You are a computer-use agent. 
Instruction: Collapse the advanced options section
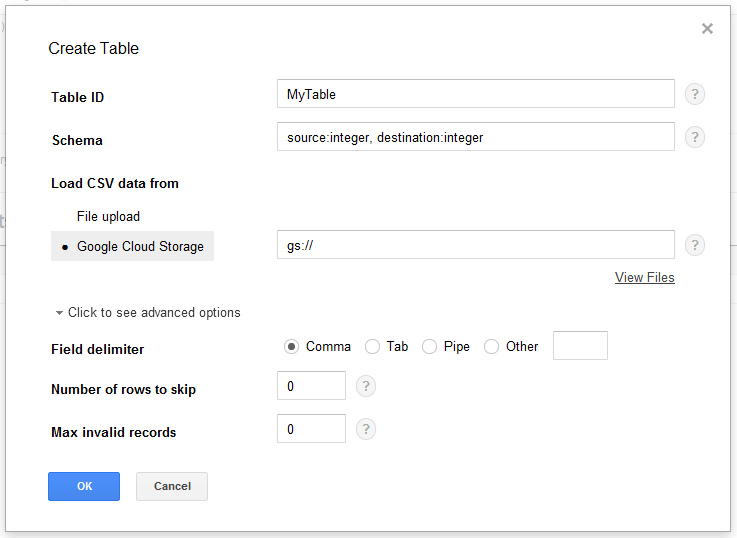(x=148, y=313)
